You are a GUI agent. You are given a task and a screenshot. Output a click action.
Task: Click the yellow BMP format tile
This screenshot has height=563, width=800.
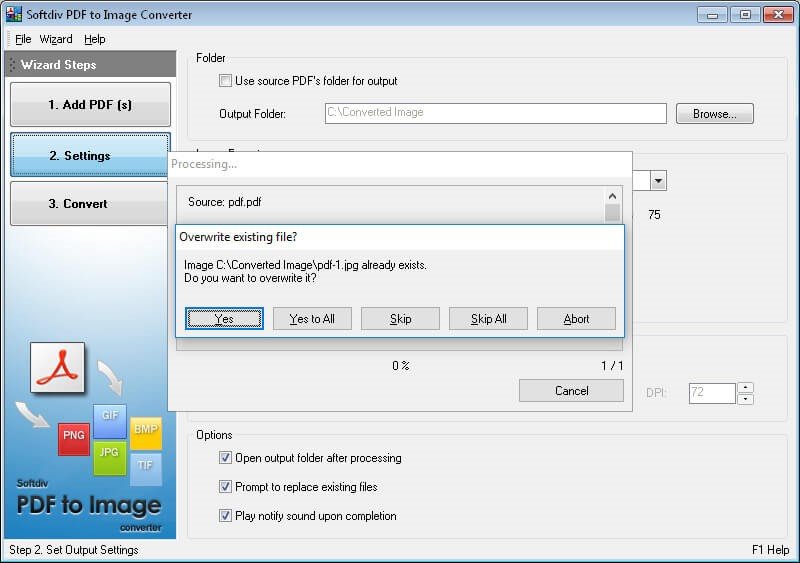[145, 433]
